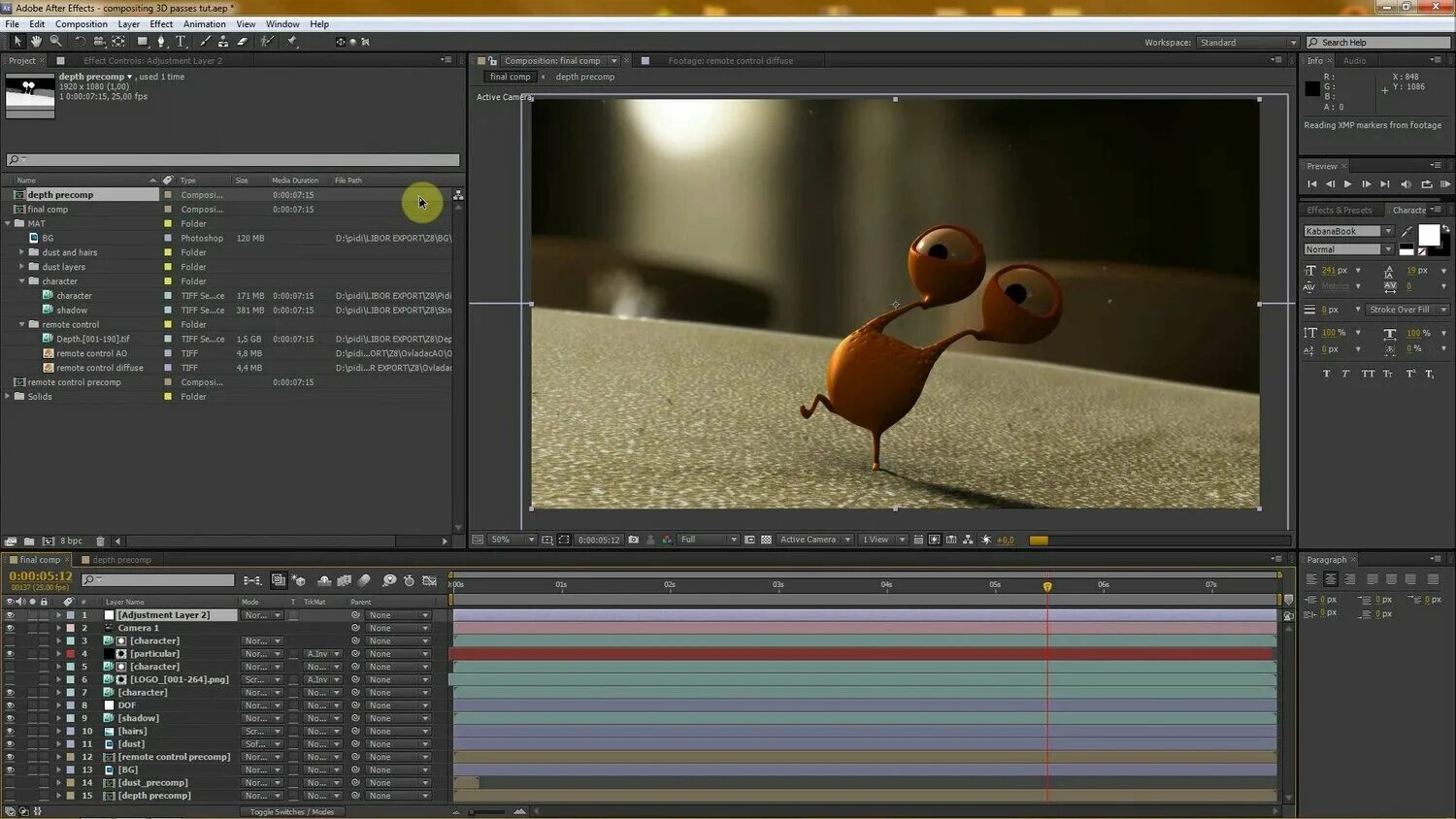The height and width of the screenshot is (819, 1456).
Task: Toggle Draft 3D in timeline
Action: coord(299,580)
